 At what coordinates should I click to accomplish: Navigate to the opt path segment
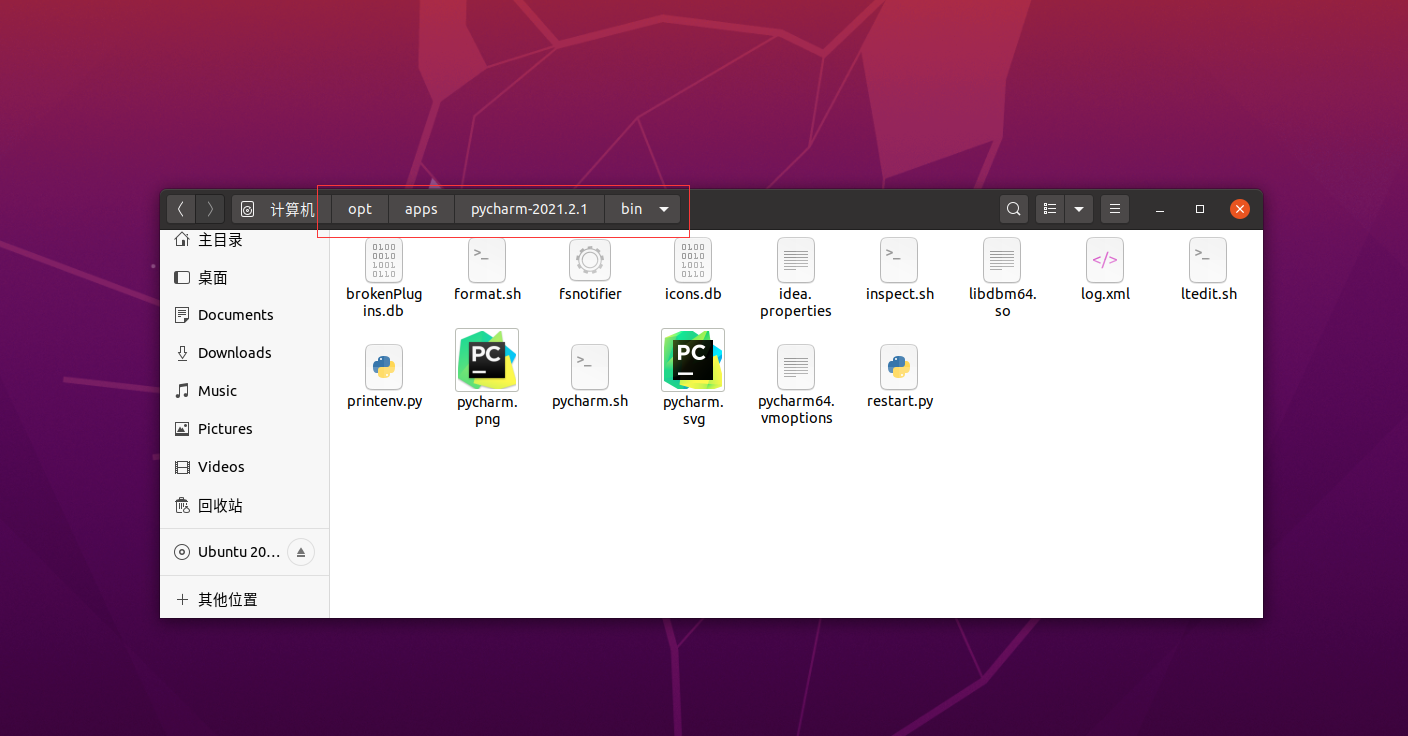pos(360,209)
